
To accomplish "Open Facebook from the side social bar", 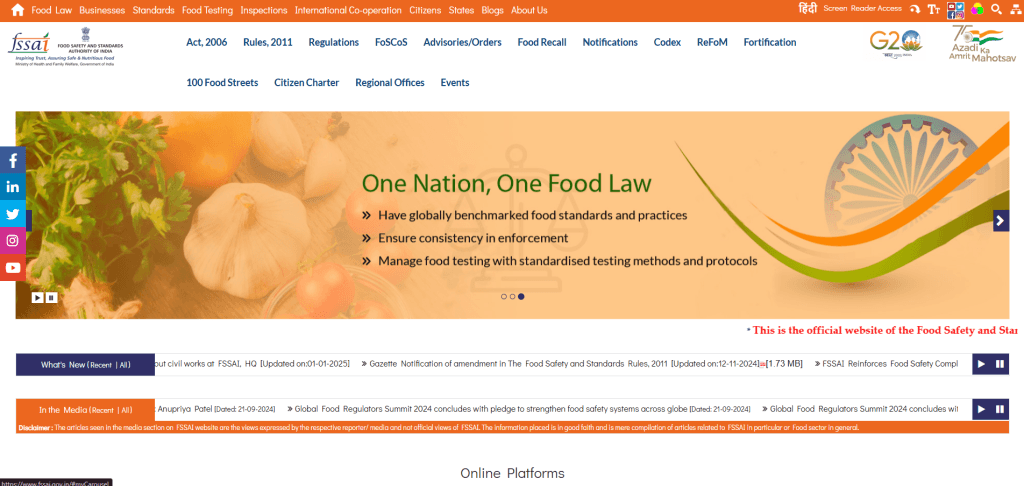I will click(x=12, y=160).
